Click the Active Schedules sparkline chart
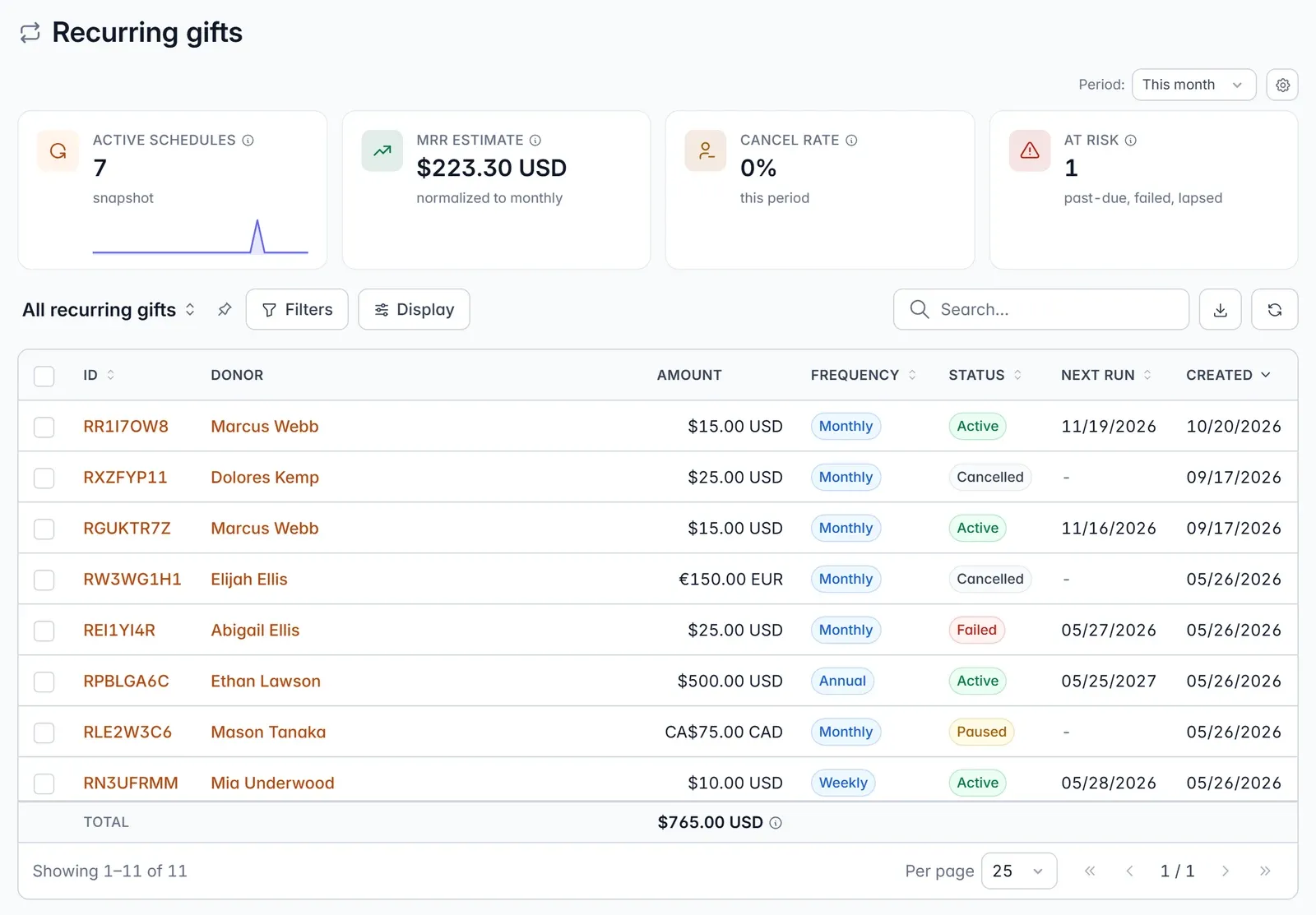This screenshot has width=1316, height=915. pyautogui.click(x=200, y=237)
